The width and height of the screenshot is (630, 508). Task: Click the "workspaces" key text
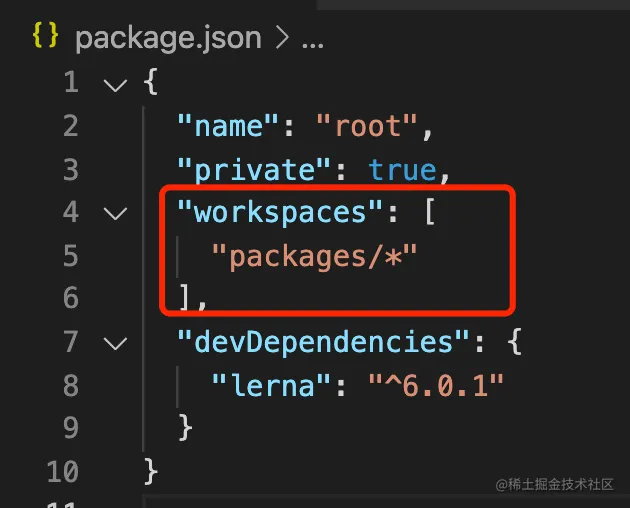280,213
